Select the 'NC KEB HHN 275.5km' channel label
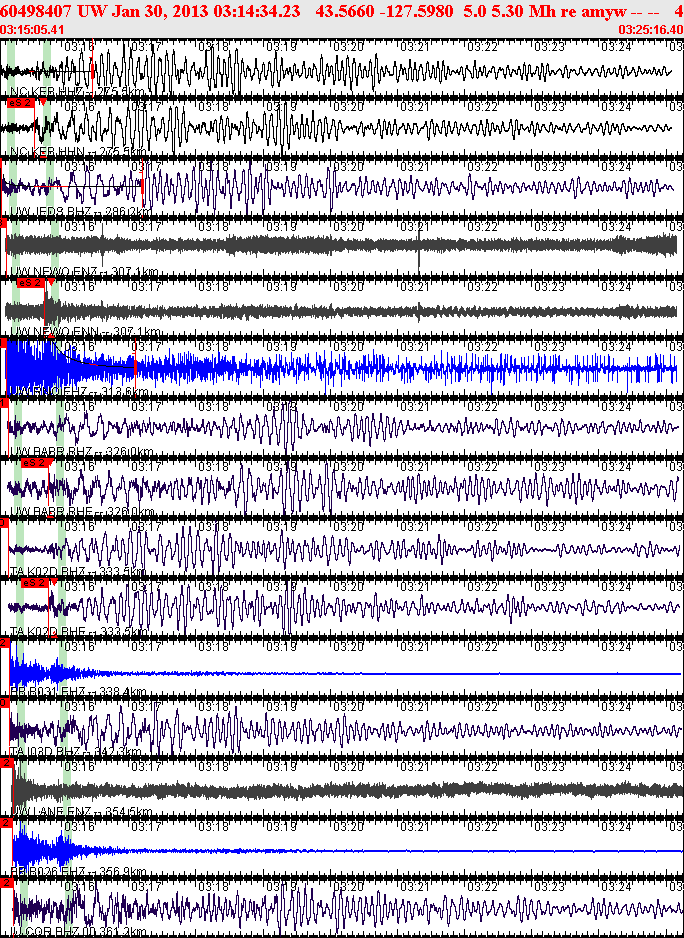 point(78,151)
